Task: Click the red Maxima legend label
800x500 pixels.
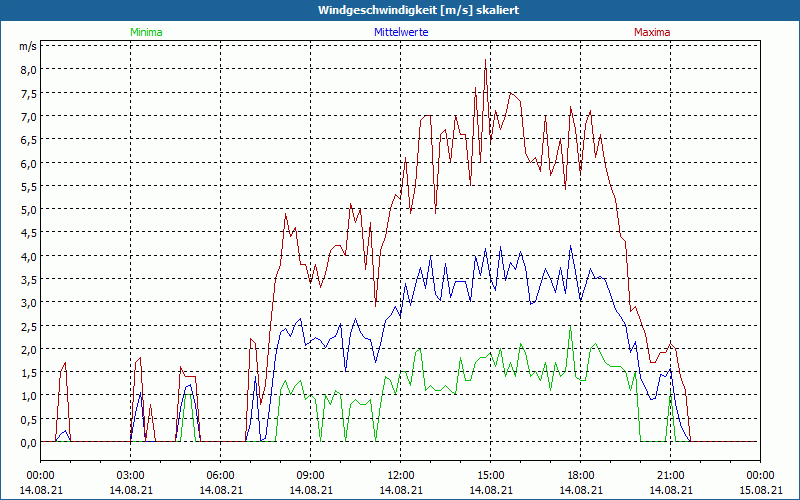Action: tap(652, 32)
